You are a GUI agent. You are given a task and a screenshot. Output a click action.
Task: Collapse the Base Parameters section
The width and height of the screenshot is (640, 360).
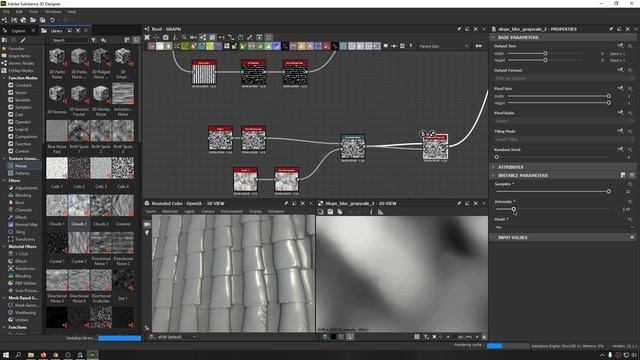coord(493,37)
